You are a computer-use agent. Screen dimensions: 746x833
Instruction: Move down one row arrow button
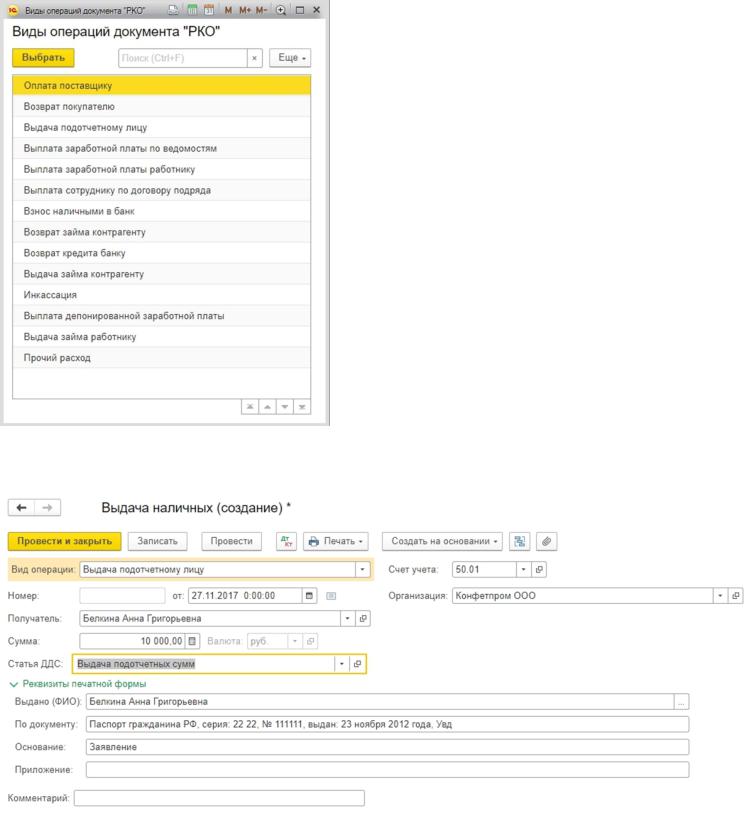tap(285, 407)
